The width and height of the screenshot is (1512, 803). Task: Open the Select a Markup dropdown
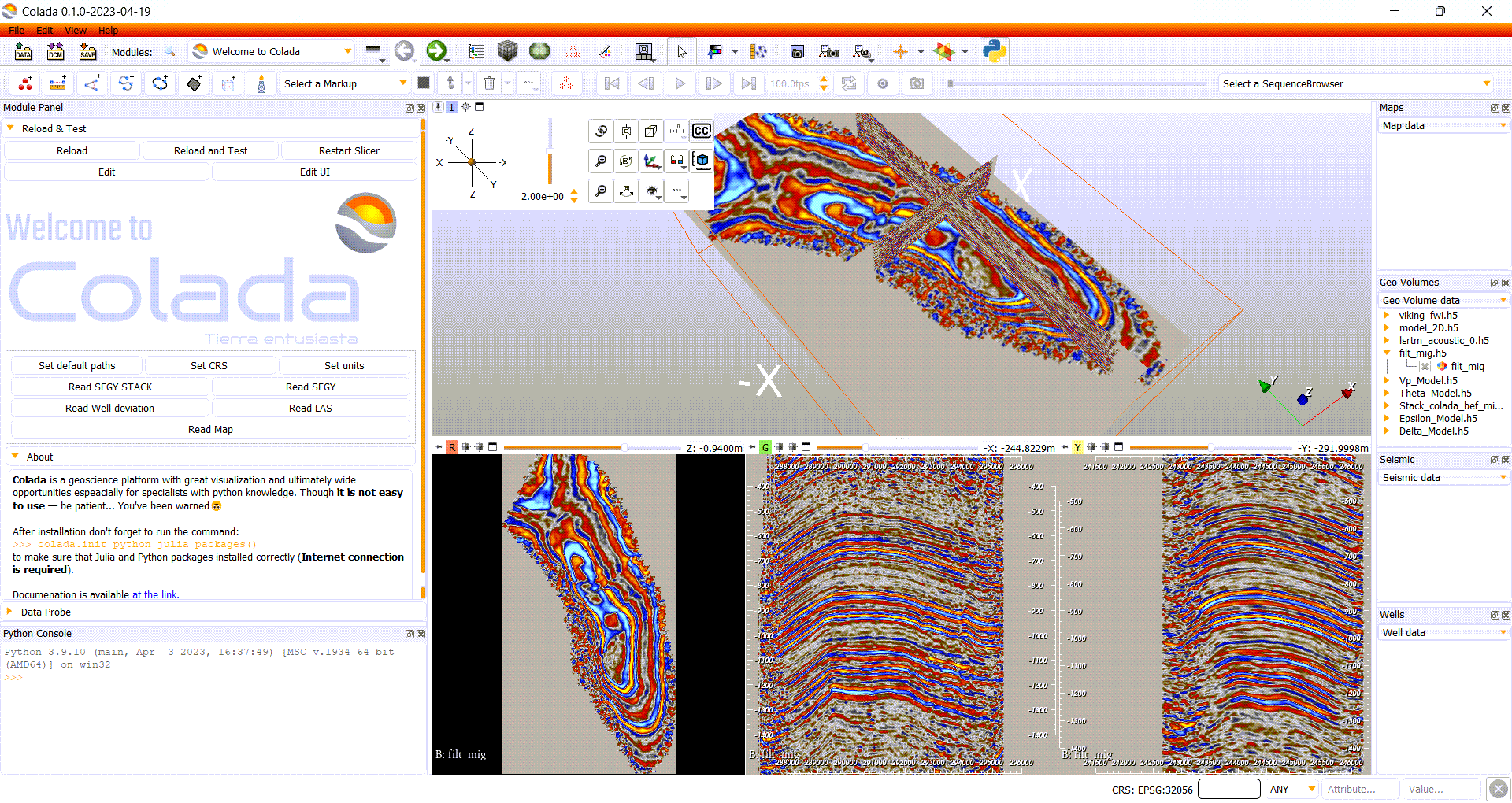coord(345,83)
